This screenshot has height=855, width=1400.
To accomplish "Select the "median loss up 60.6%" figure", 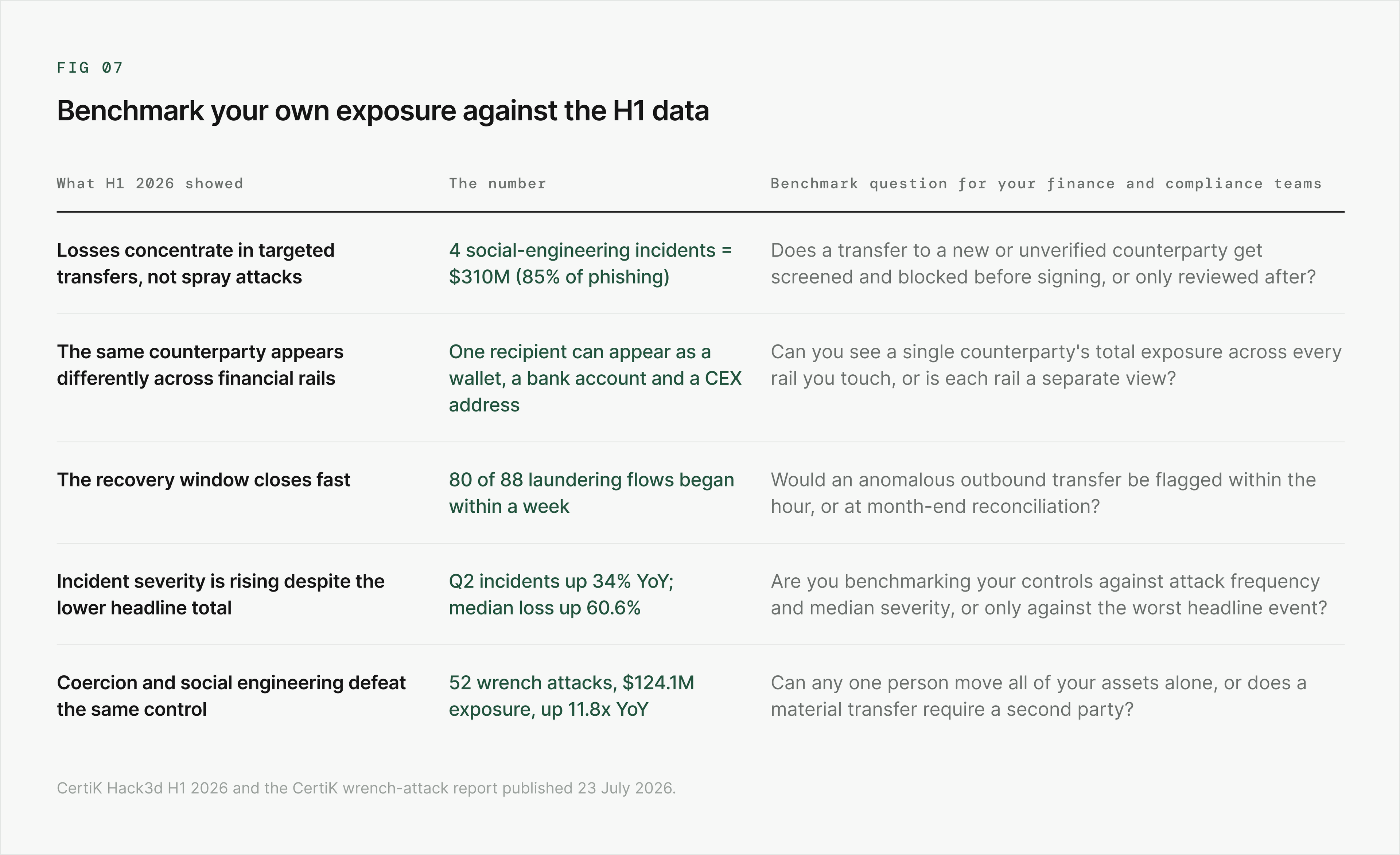I will click(544, 608).
